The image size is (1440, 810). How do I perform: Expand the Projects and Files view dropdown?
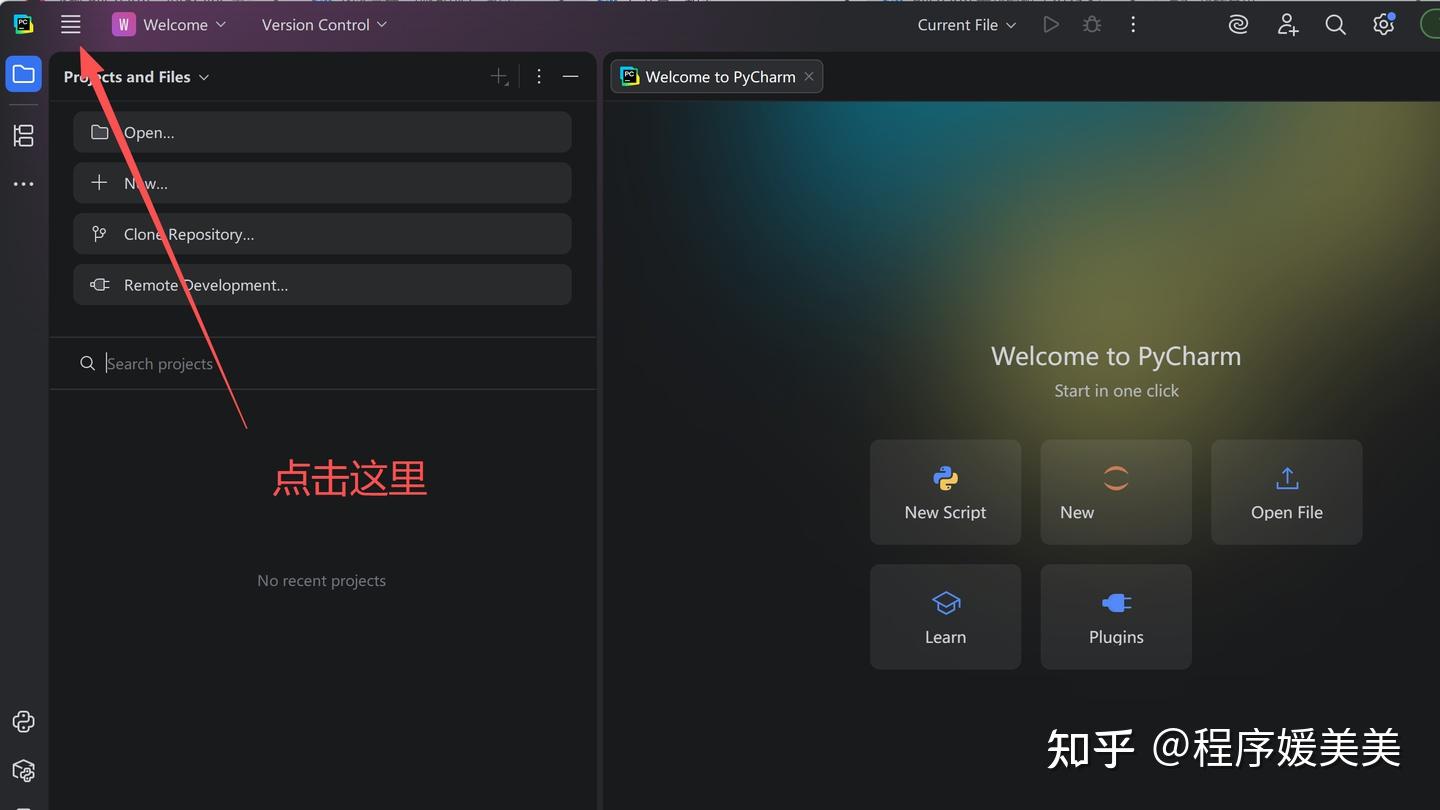(136, 77)
